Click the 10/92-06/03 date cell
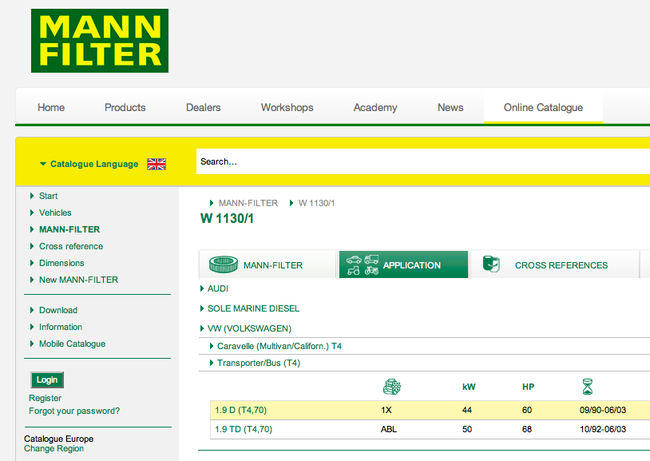The image size is (650, 461). tap(603, 429)
